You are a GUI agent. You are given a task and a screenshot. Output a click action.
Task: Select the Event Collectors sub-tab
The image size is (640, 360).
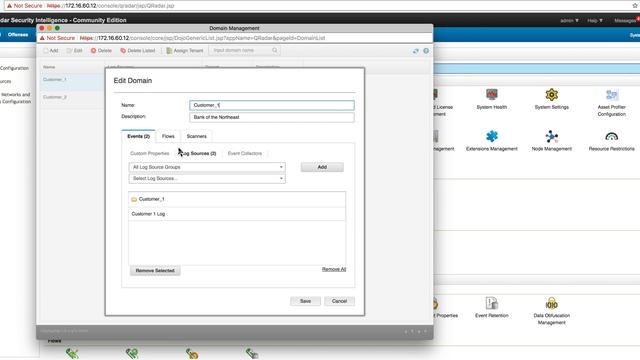(245, 153)
